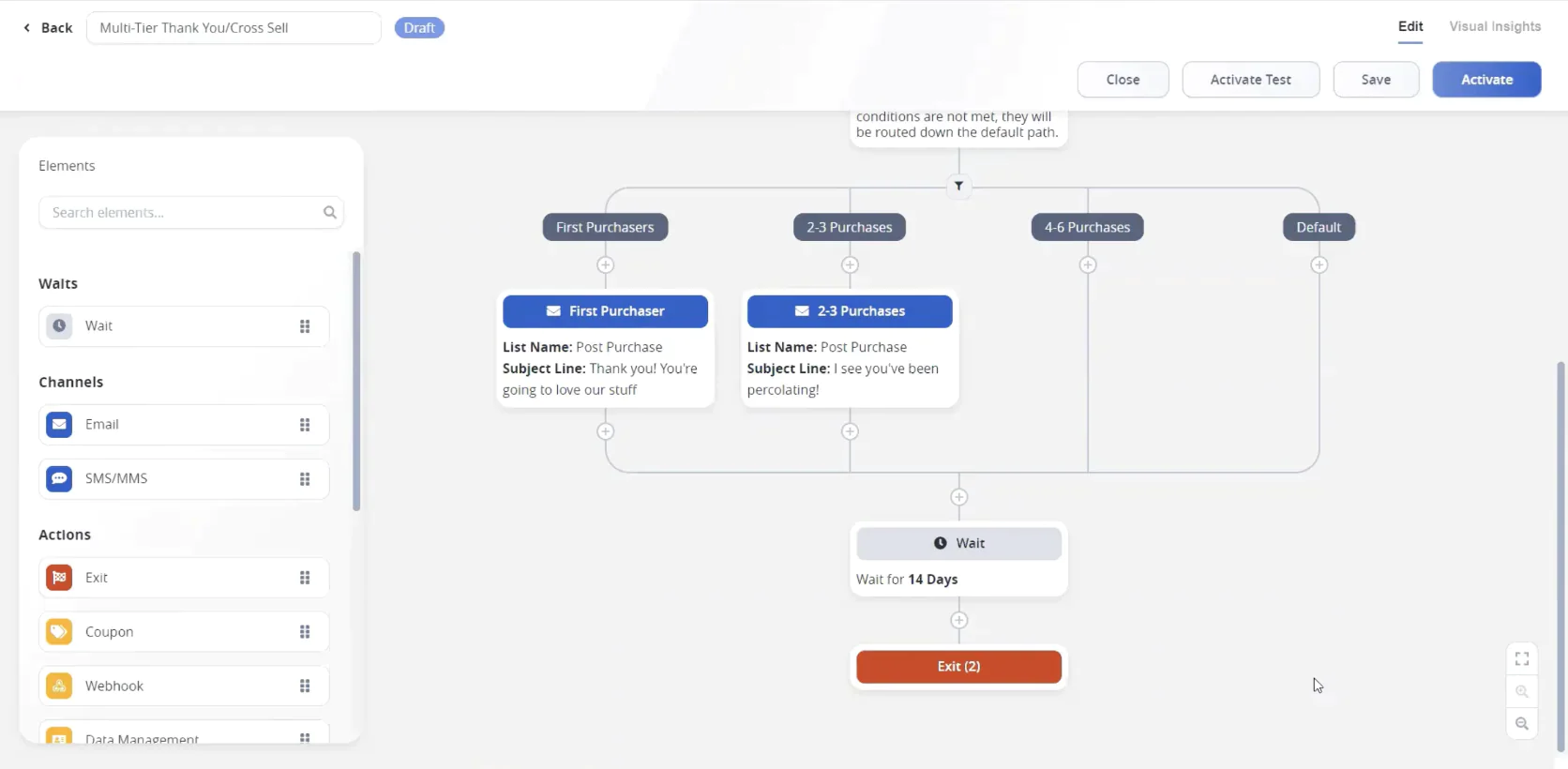Save the journey
Image resolution: width=1568 pixels, height=769 pixels.
point(1376,80)
